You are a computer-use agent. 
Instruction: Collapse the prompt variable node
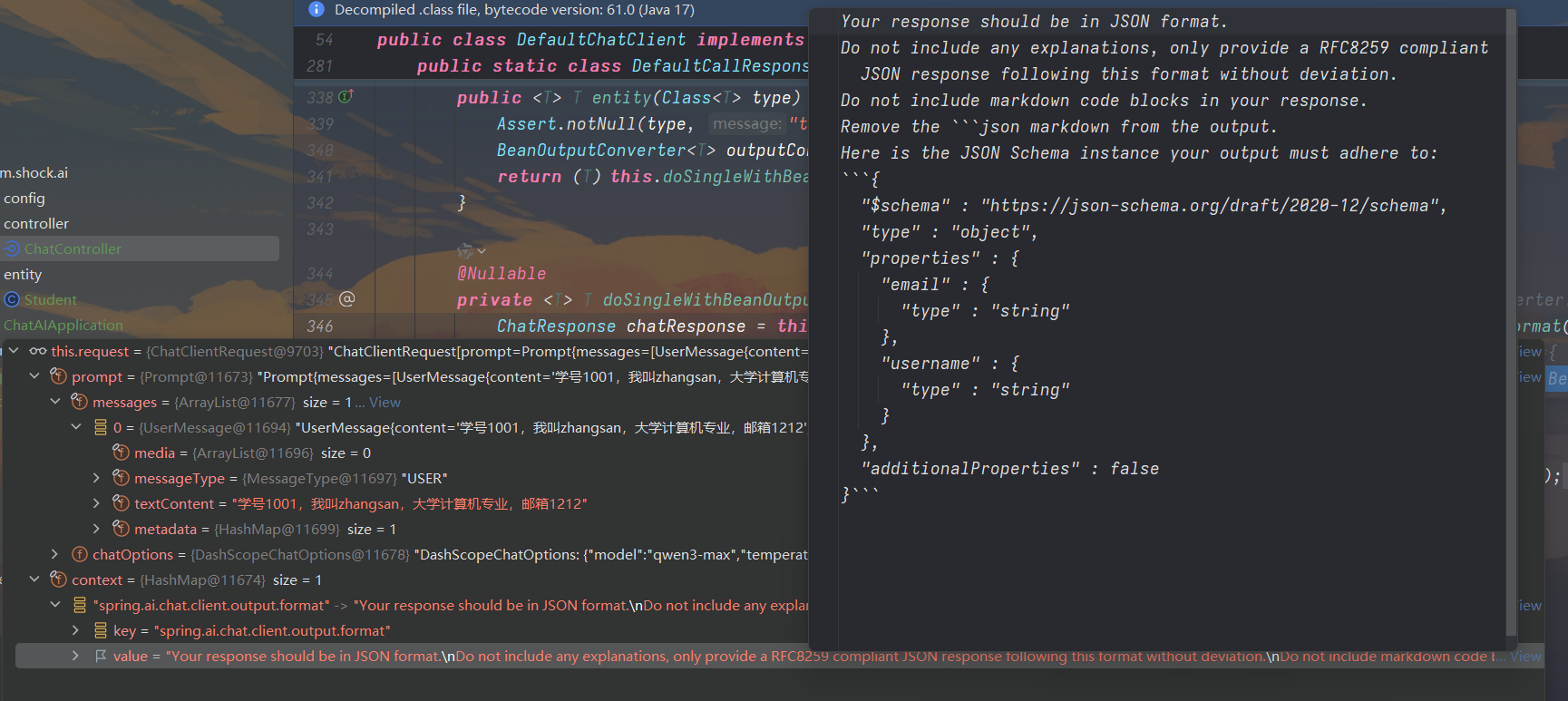pos(34,376)
